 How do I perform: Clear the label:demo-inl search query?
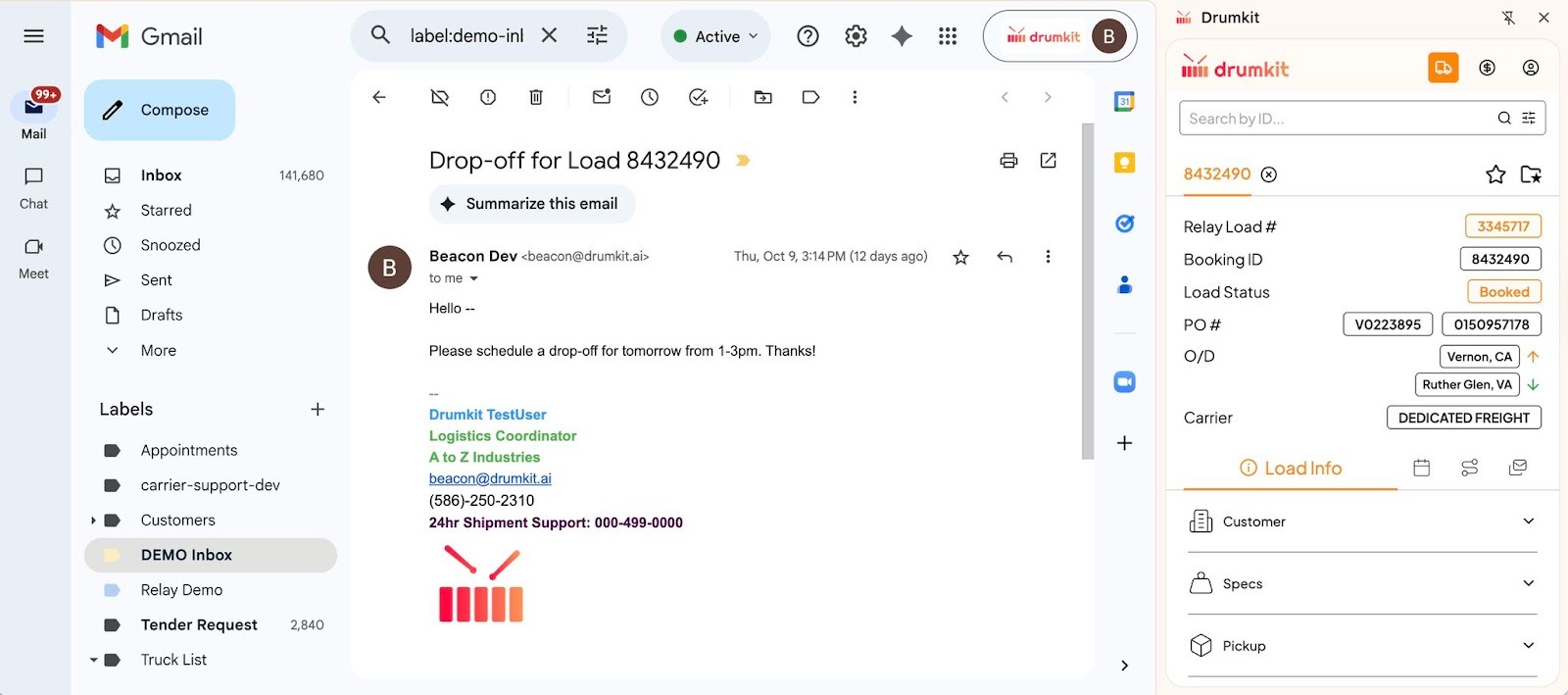click(550, 35)
